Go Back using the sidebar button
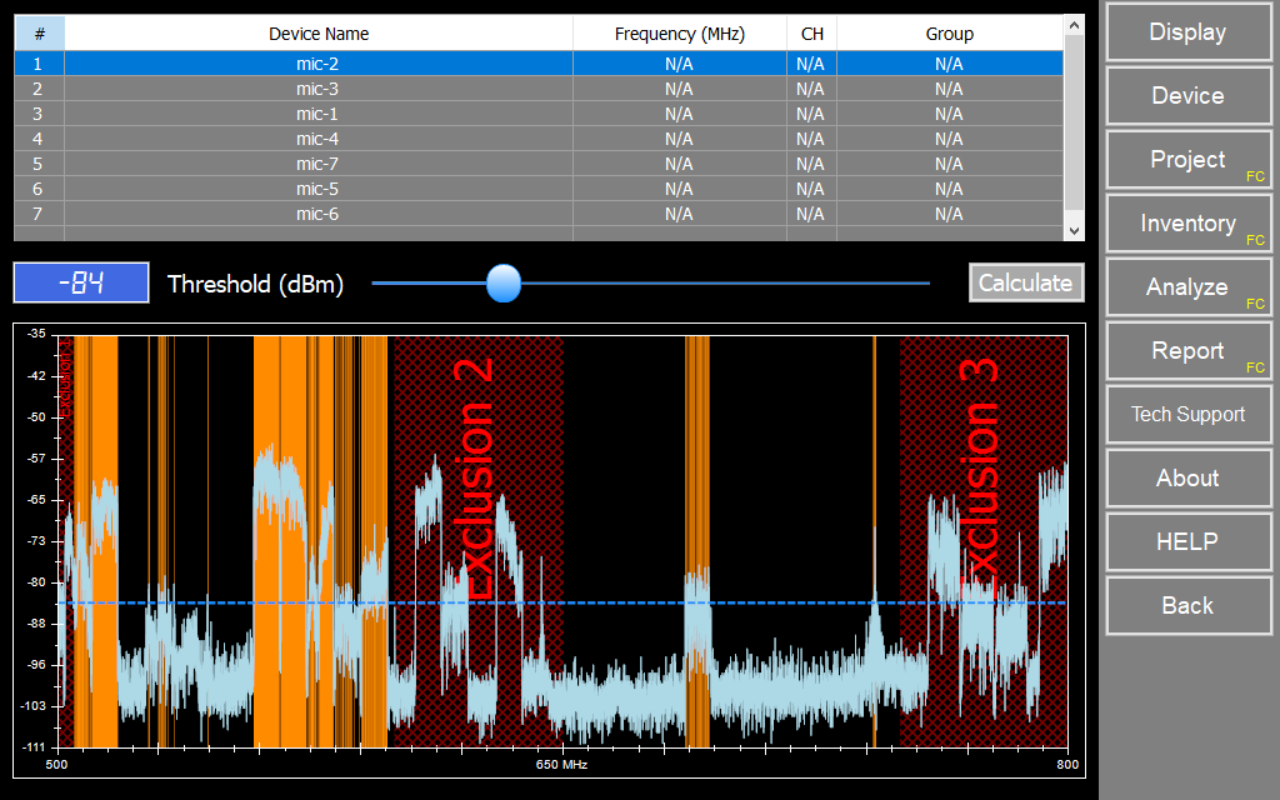1280x800 pixels. coord(1188,606)
